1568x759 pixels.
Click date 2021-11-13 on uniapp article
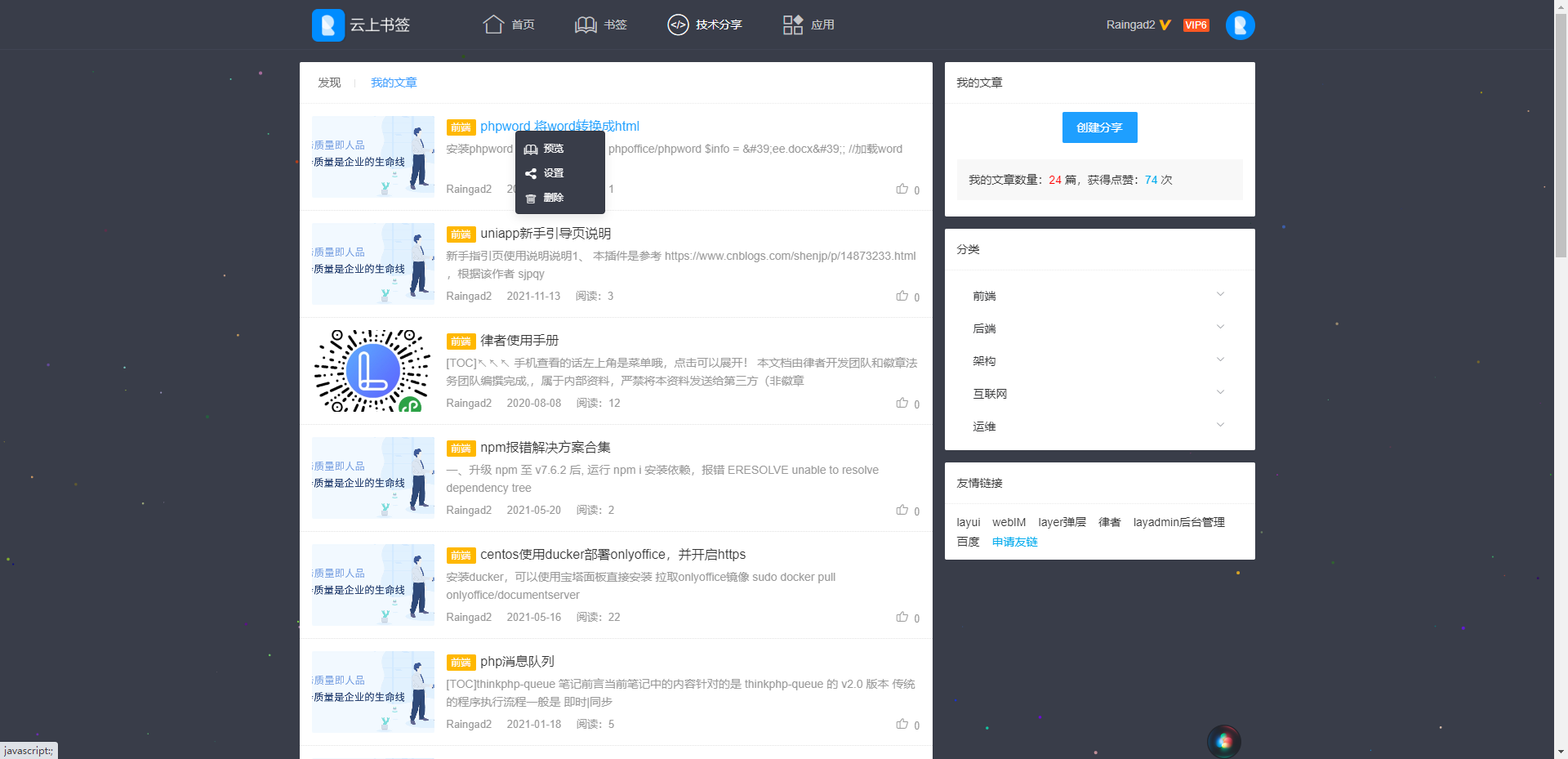533,296
